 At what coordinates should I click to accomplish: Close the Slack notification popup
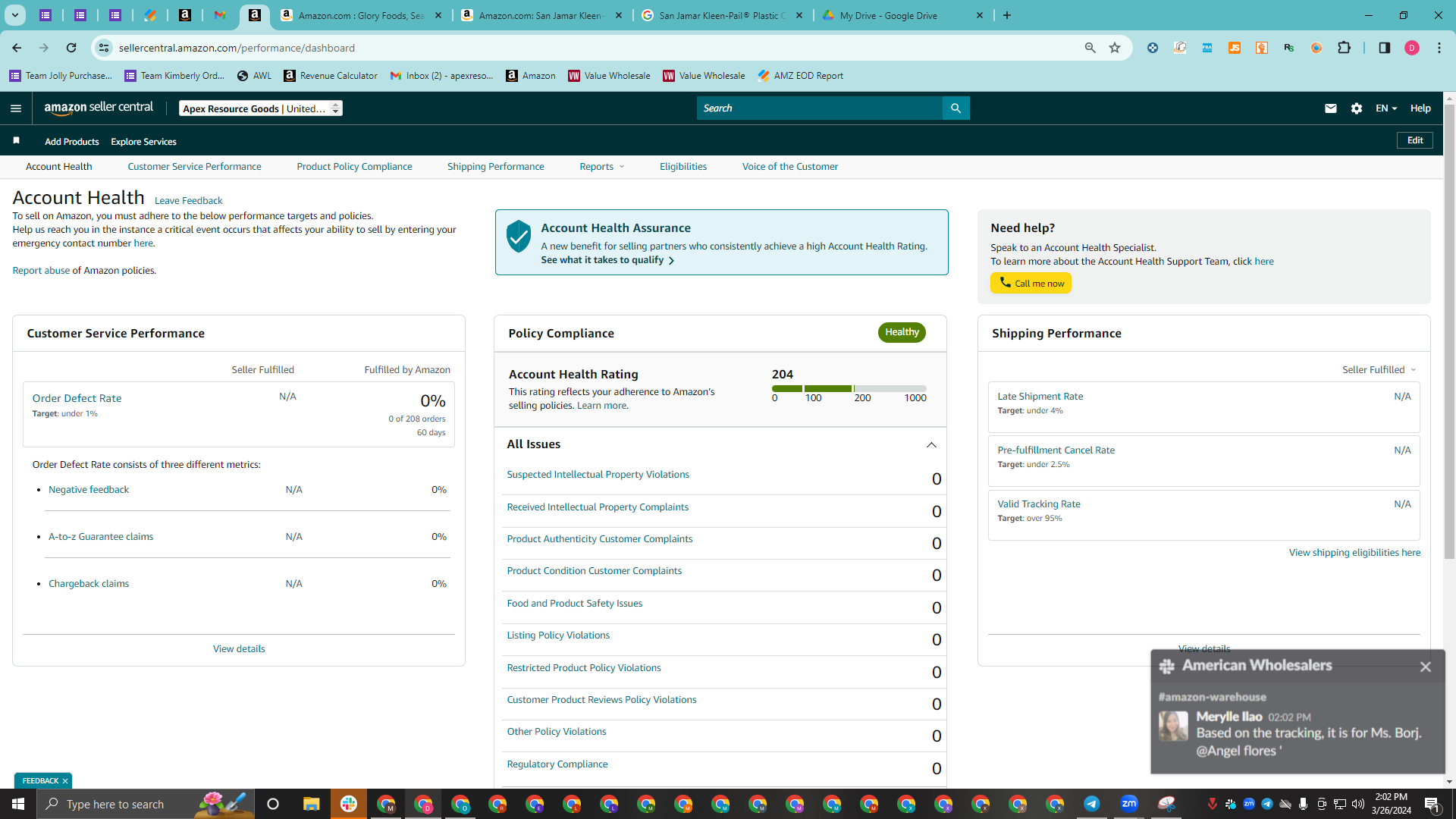click(1426, 667)
